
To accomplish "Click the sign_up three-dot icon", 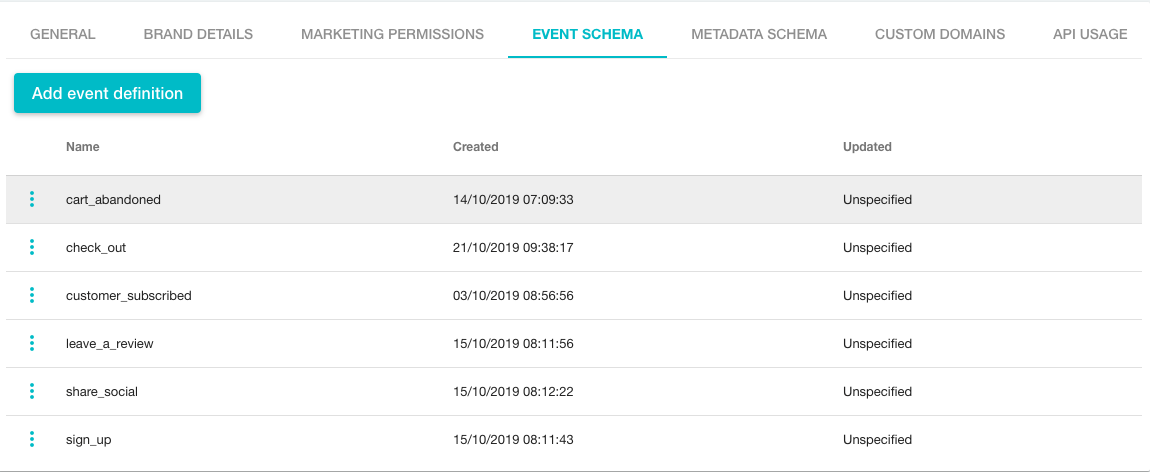I will [32, 439].
